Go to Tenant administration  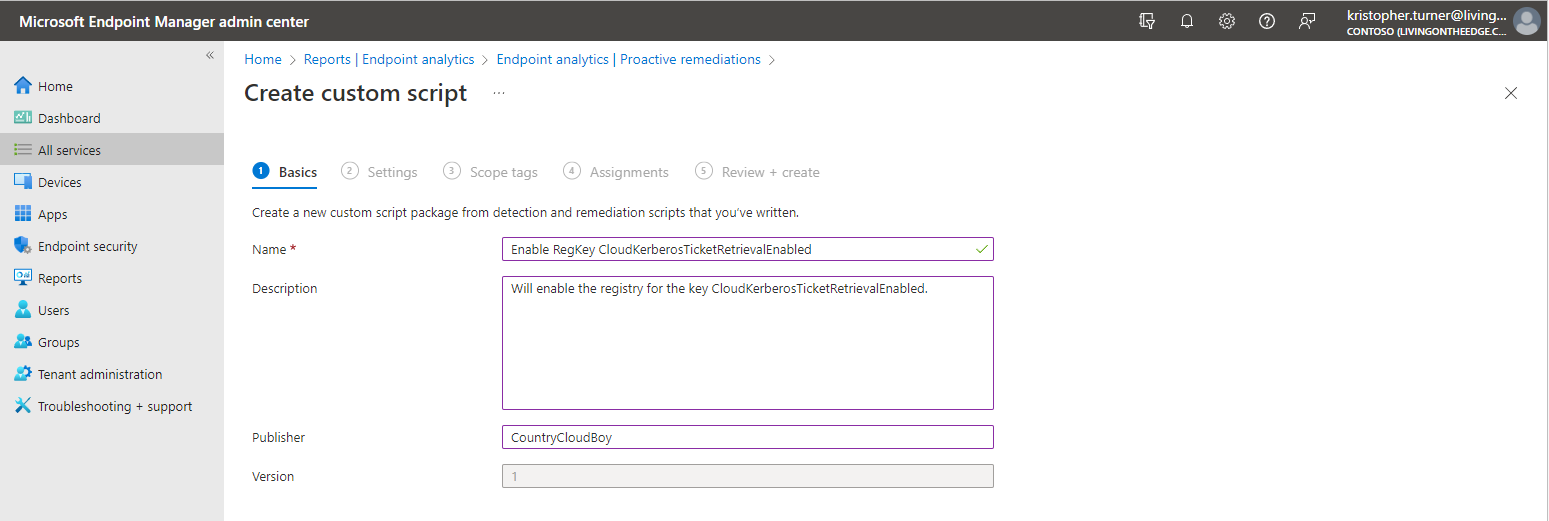tap(99, 374)
